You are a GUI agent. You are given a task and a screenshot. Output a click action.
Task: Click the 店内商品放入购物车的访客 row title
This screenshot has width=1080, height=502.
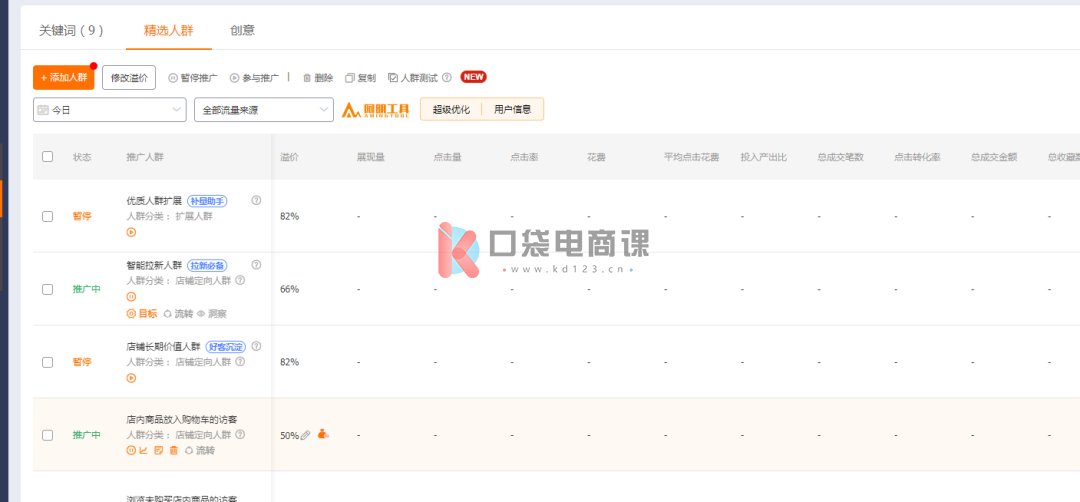click(x=183, y=419)
